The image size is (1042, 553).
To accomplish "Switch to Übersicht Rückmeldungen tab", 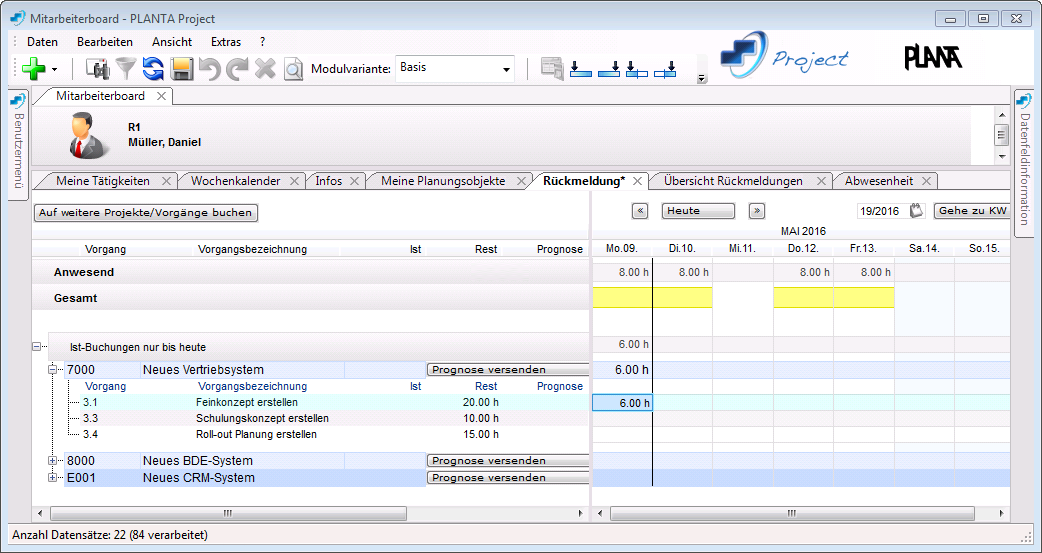I will tap(733, 181).
